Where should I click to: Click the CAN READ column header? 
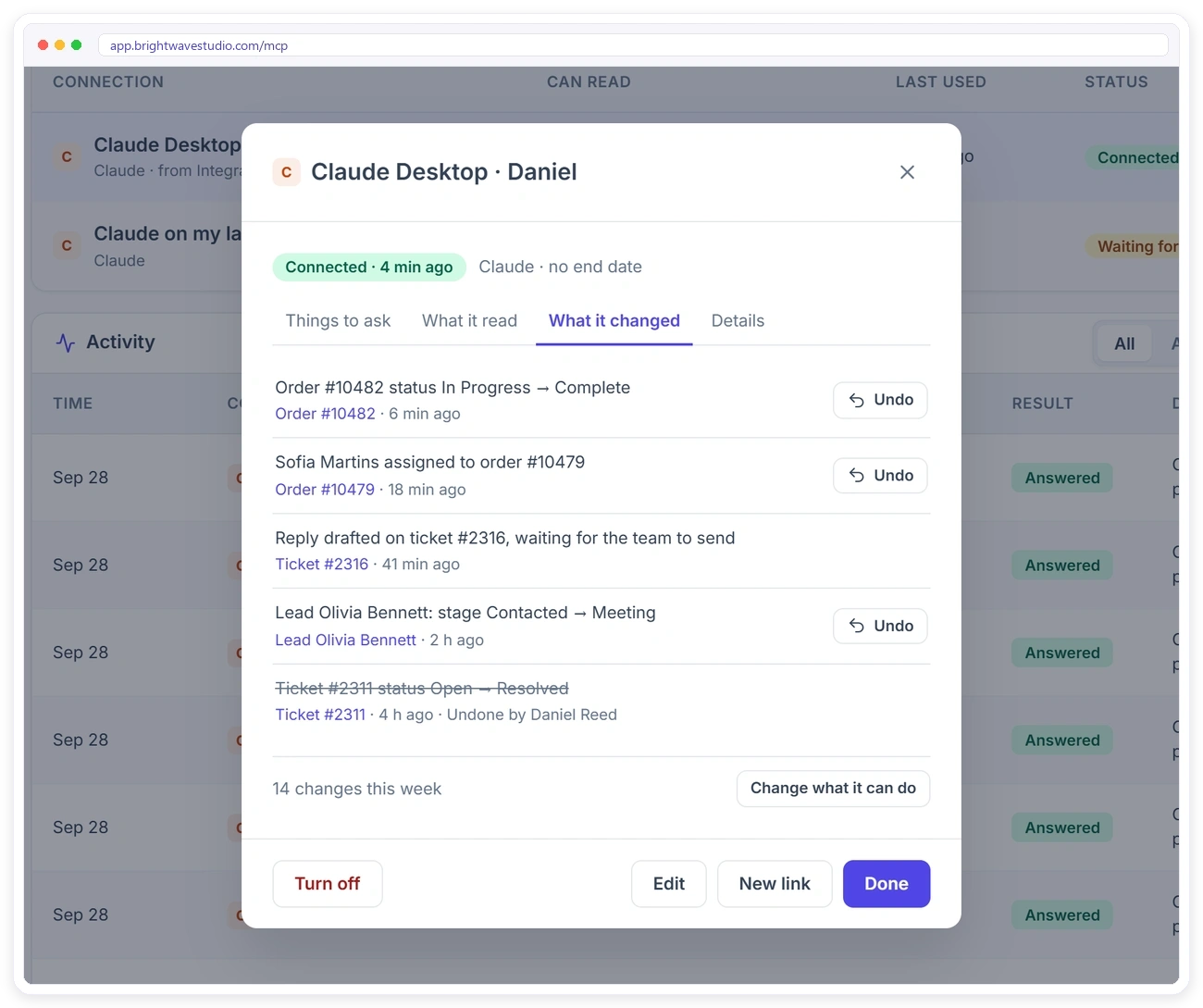point(589,82)
